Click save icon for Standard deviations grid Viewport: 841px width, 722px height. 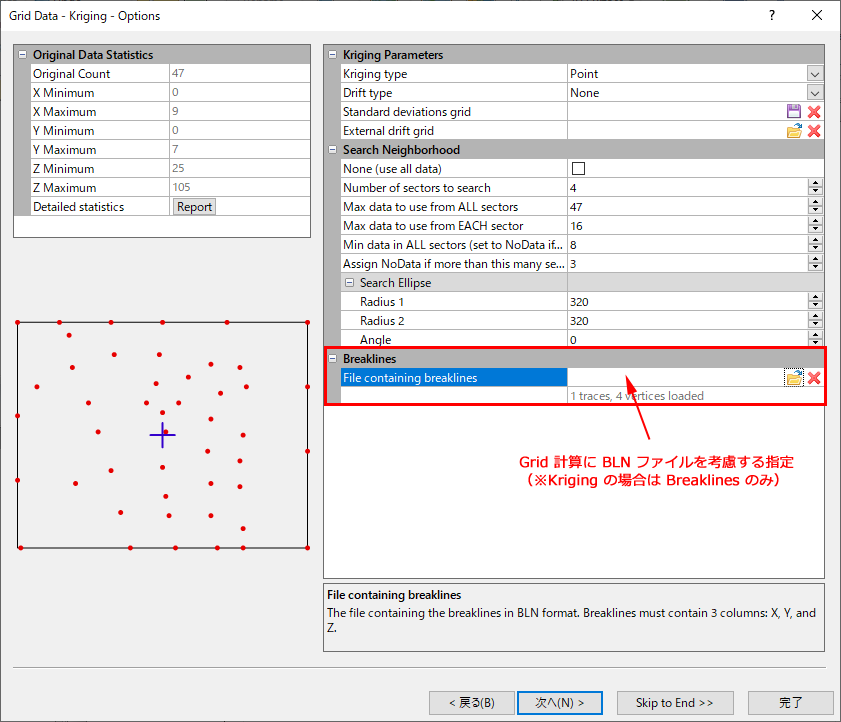click(794, 112)
